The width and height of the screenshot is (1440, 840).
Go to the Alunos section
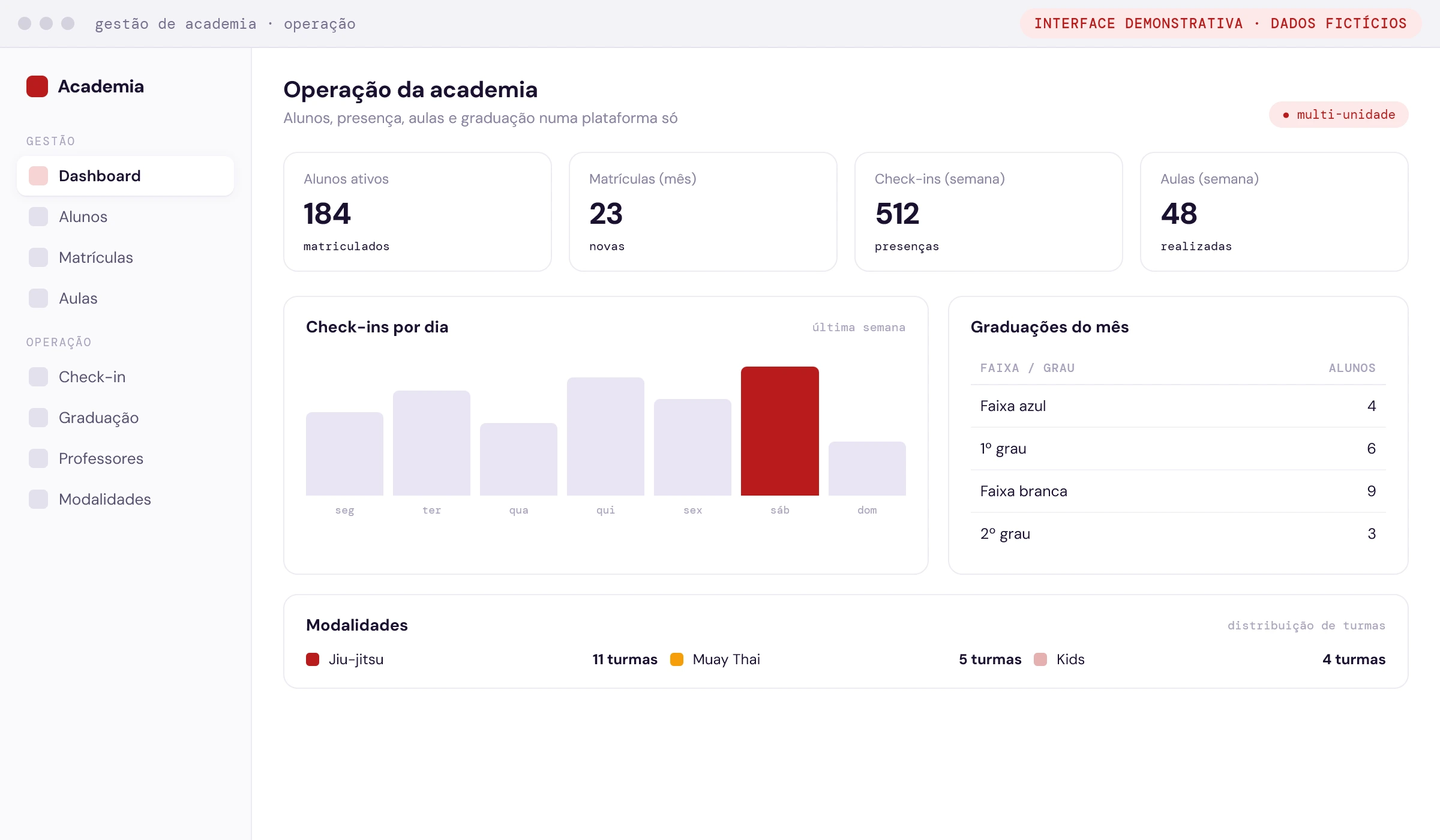[x=125, y=217]
